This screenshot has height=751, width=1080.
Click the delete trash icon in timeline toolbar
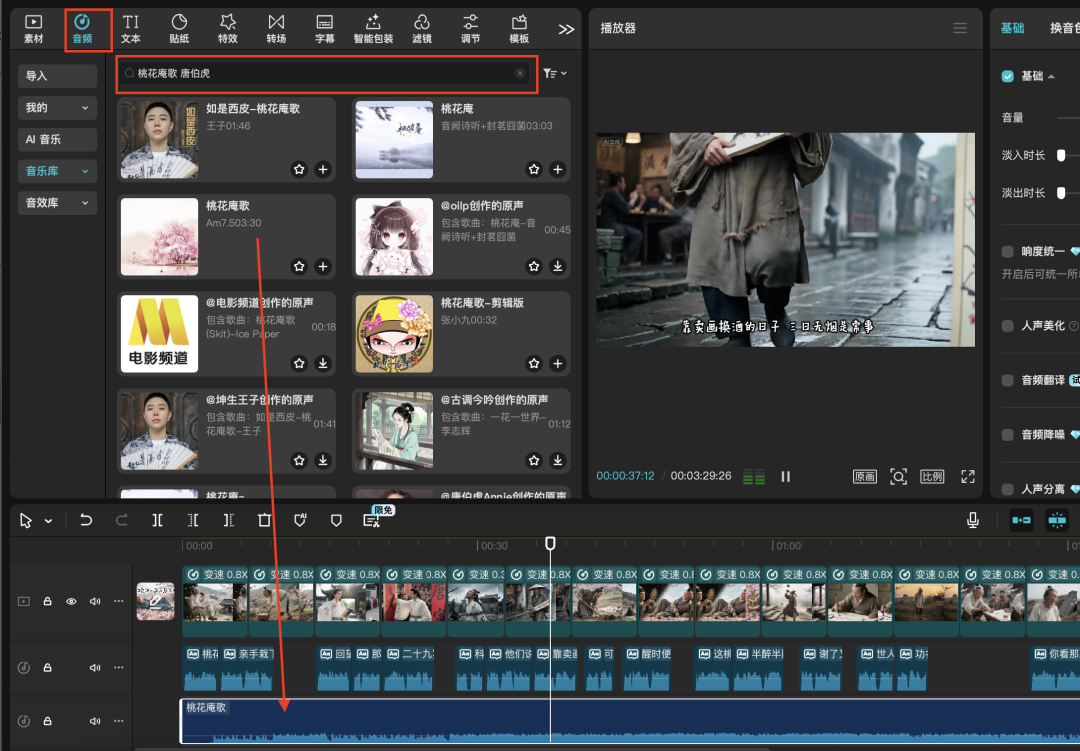click(264, 520)
